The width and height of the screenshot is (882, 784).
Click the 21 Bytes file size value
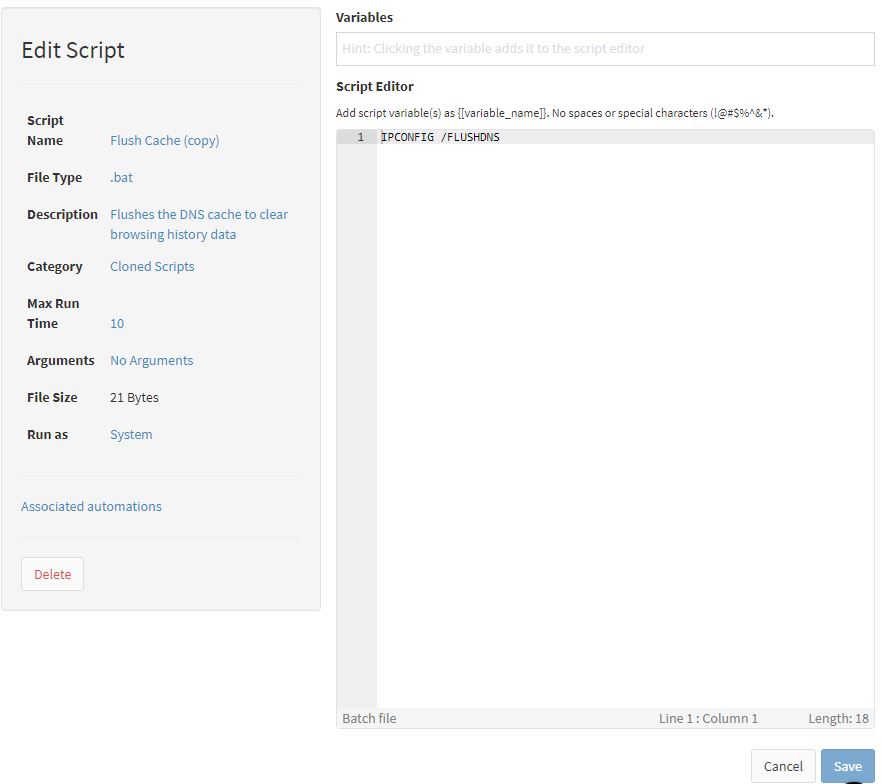pyautogui.click(x=134, y=398)
